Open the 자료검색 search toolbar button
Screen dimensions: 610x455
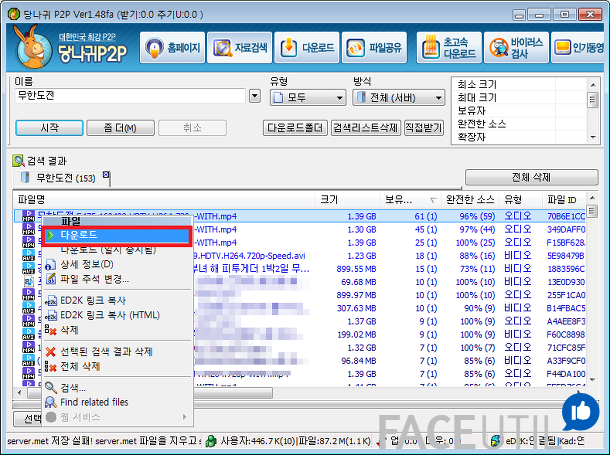tap(239, 48)
